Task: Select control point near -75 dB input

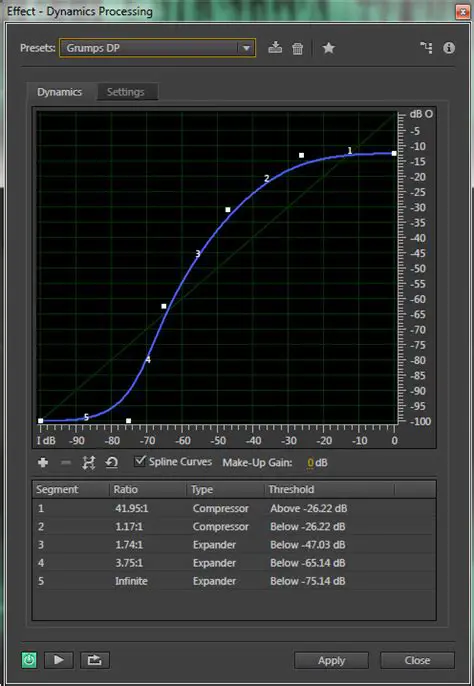Action: [129, 421]
